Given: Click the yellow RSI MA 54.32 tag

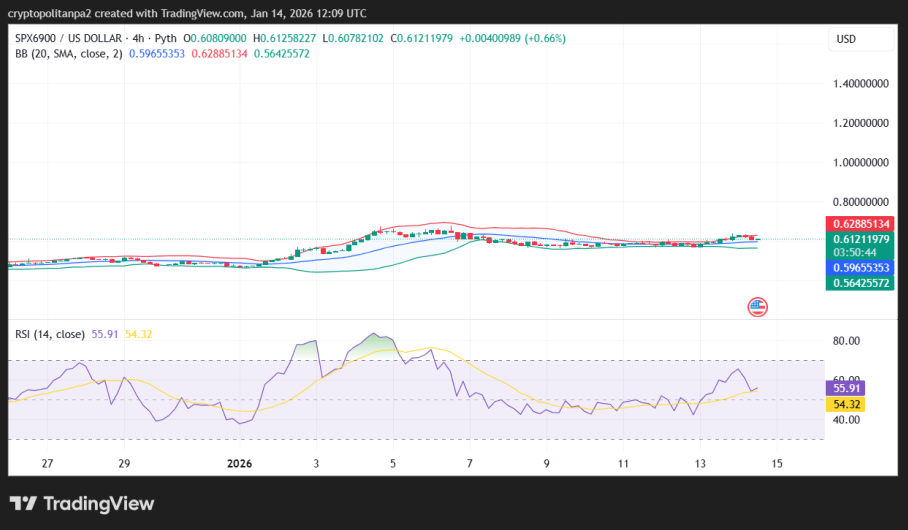Looking at the screenshot, I should 845,404.
